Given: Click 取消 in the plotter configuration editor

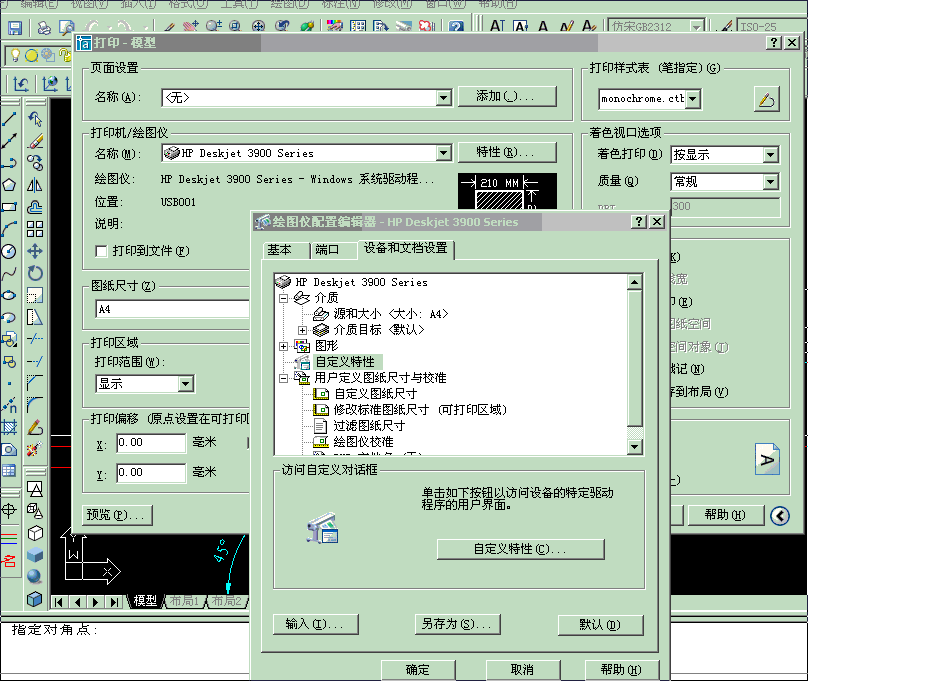Looking at the screenshot, I should point(522,670).
